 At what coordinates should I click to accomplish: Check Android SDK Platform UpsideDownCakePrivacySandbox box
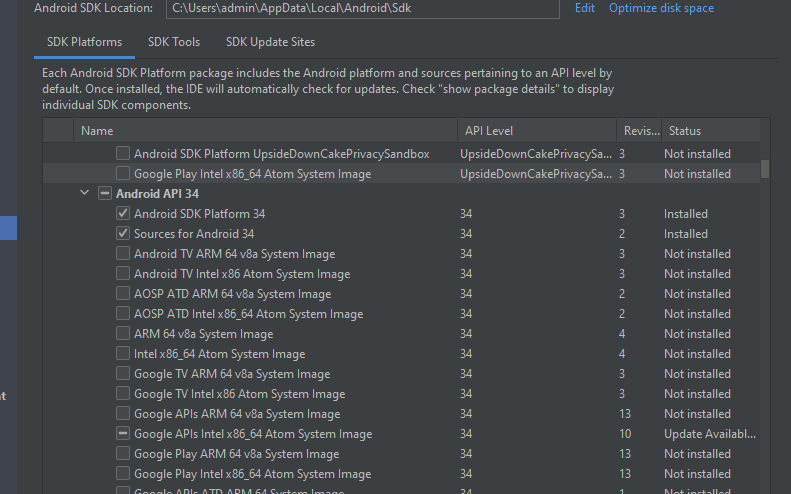point(123,154)
